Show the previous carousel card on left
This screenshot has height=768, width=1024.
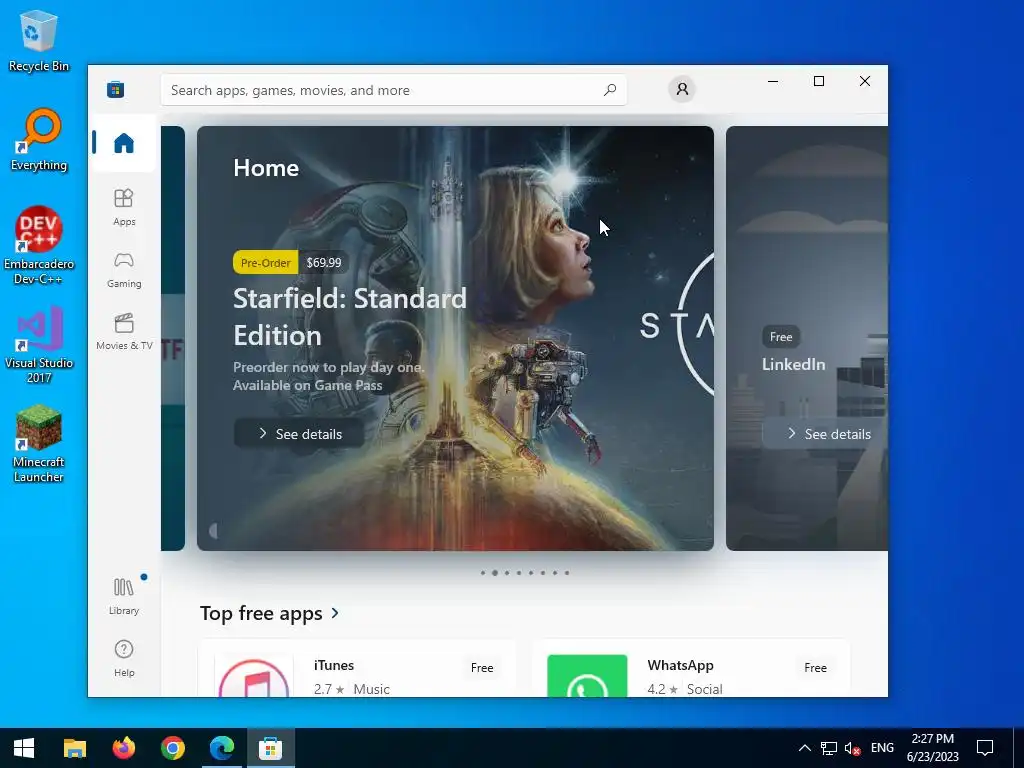173,338
